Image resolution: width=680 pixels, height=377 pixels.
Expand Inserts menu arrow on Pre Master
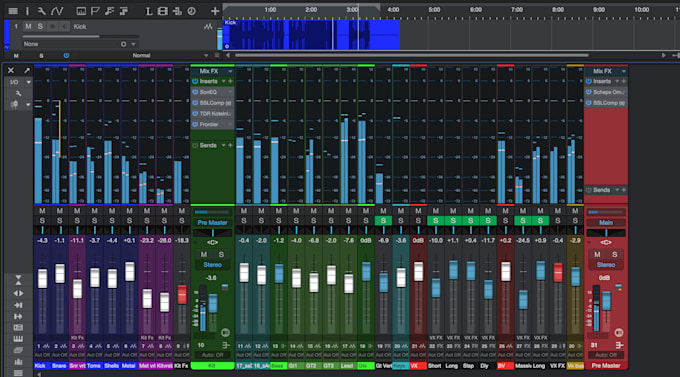(617, 81)
